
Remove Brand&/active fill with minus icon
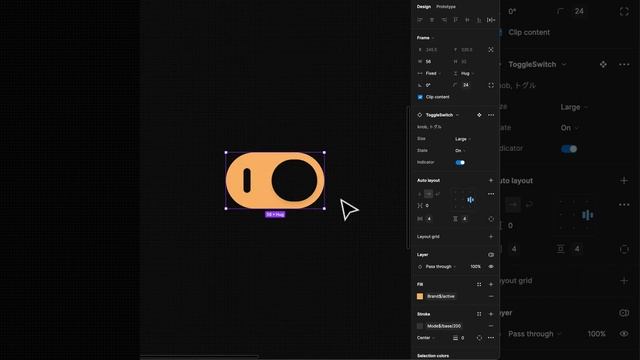pyautogui.click(x=491, y=296)
